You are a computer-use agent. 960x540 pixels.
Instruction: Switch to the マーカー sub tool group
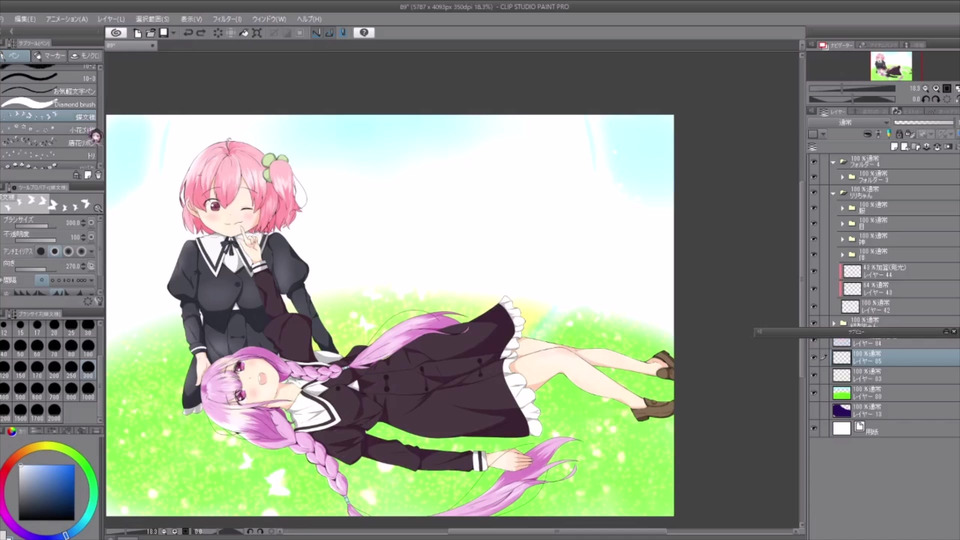click(50, 56)
